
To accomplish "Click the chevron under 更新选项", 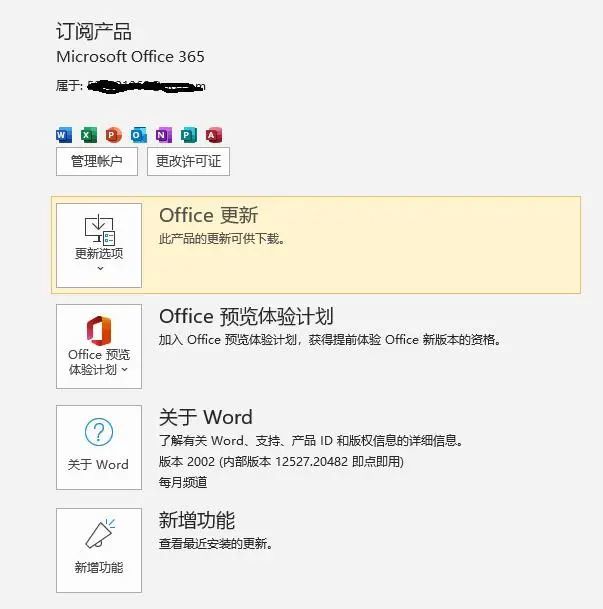I will coord(100,268).
